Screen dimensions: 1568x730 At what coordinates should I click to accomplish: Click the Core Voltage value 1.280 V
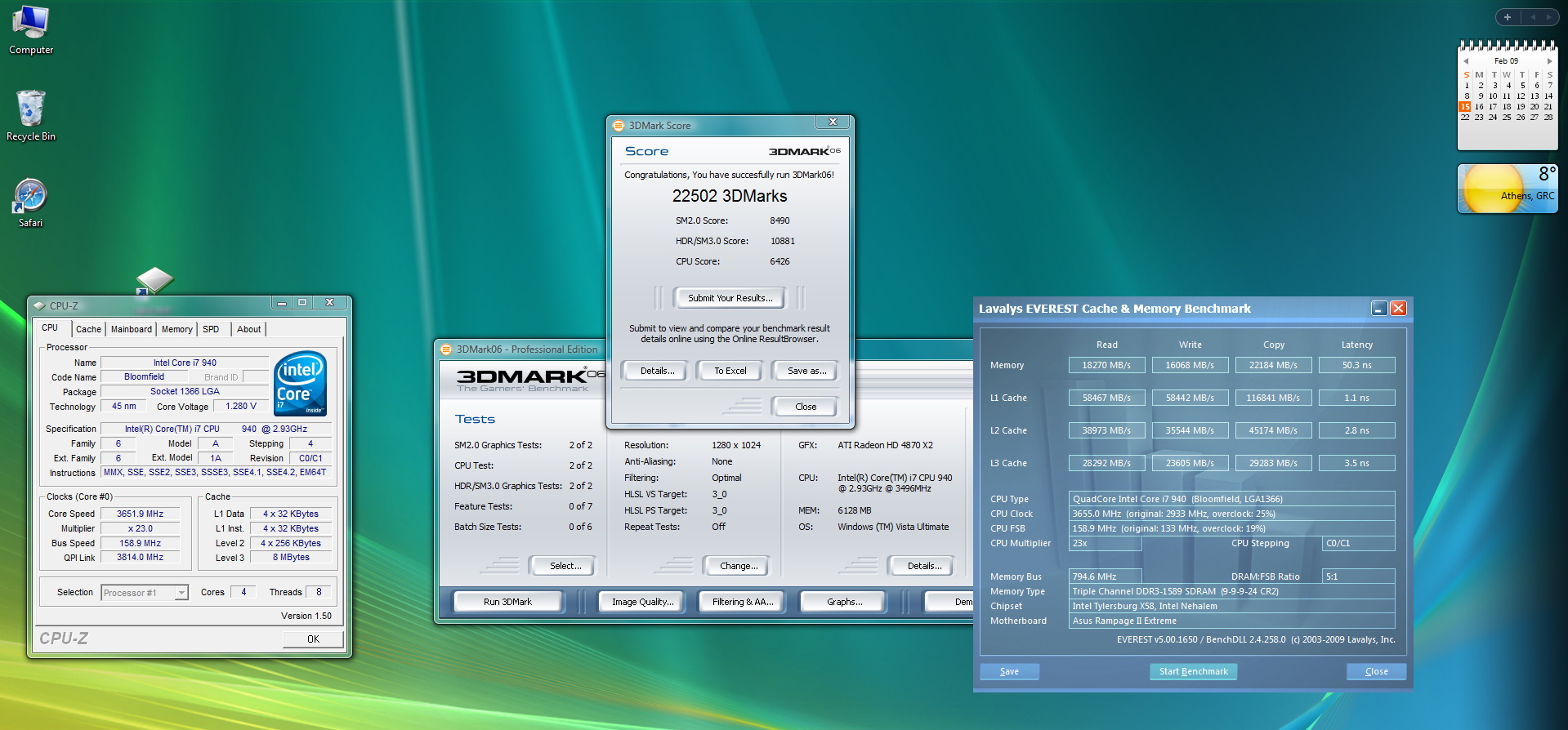[x=241, y=406]
